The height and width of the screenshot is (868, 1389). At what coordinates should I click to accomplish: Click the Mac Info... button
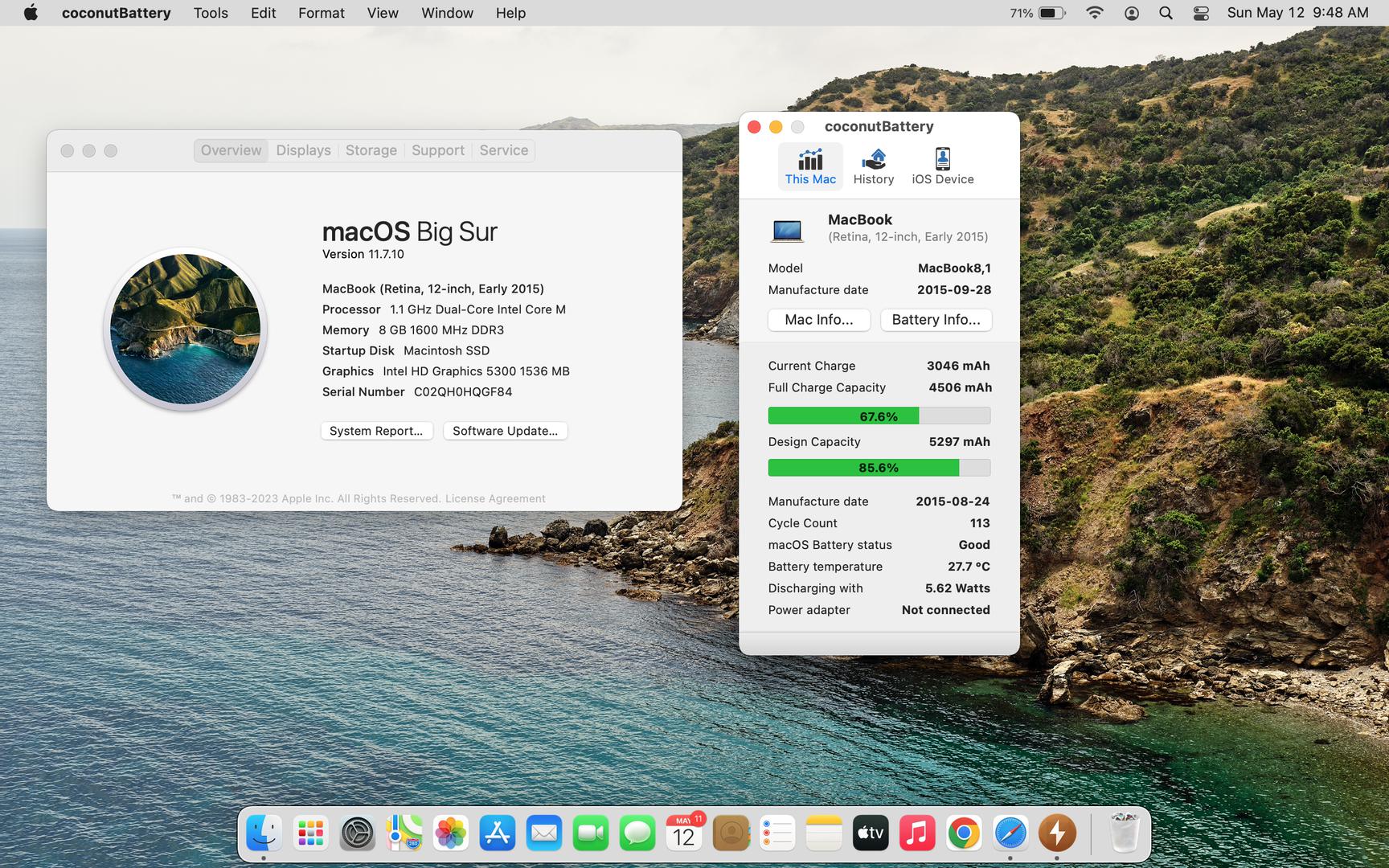pos(819,320)
